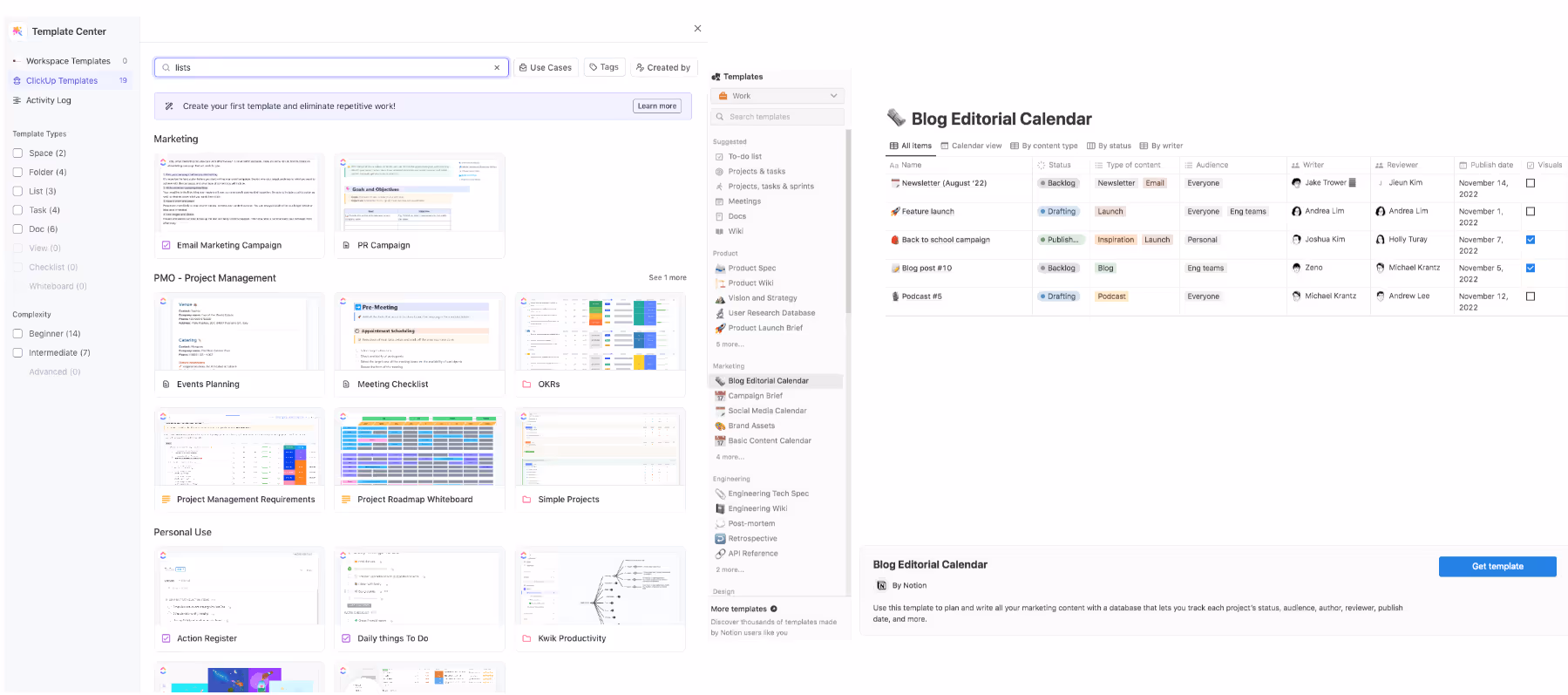Viewport: 1568px width, 695px height.
Task: Check the Space template type checkbox
Action: 17,153
